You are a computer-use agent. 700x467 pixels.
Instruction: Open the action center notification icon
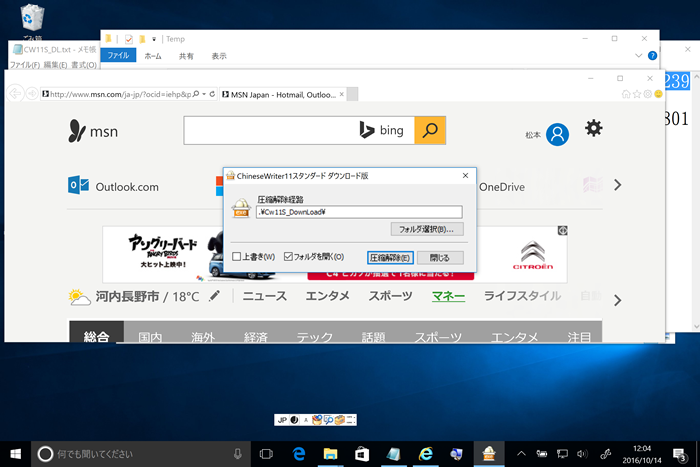680,454
